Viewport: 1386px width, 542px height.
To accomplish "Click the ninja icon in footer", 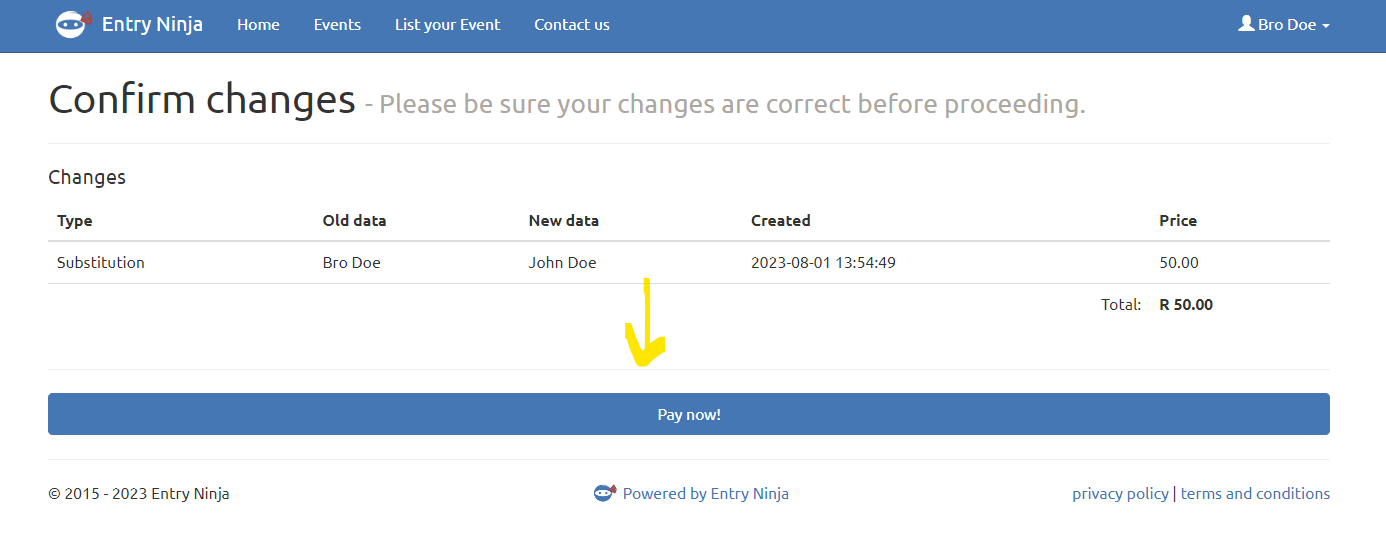I will point(604,492).
